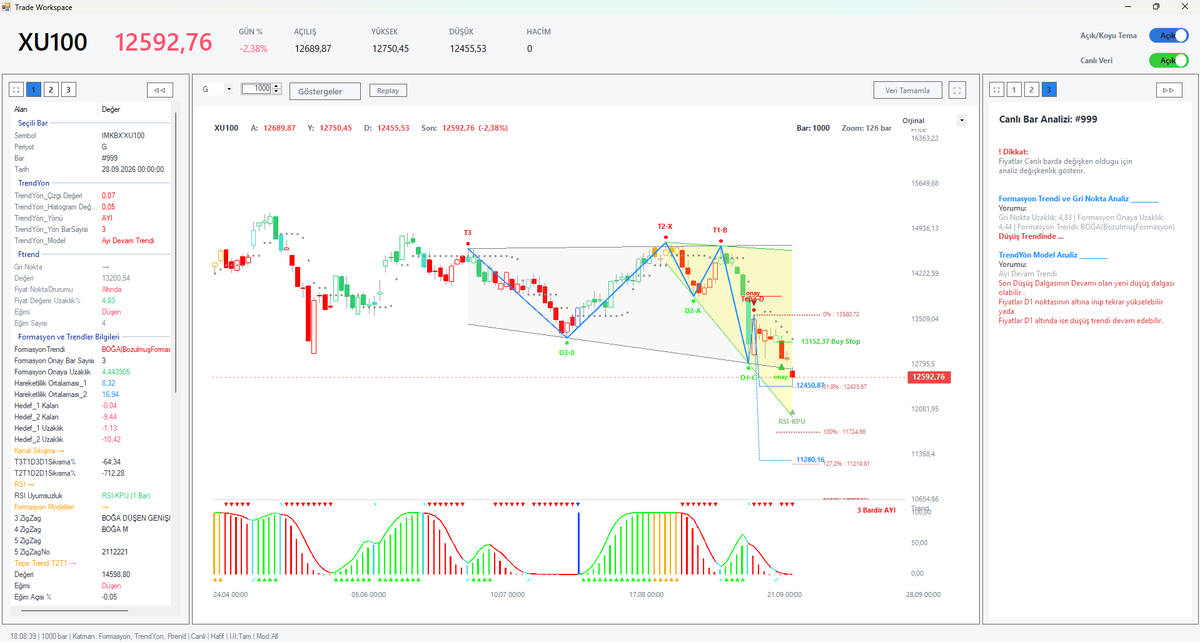
Task: Switch to tab 1 in right panel
Action: [x=1014, y=90]
